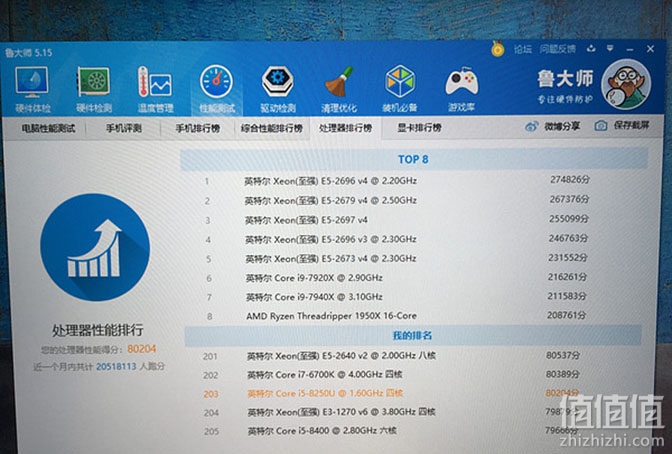
Task: Open the 问题反馈 feedback link
Action: (x=557, y=49)
